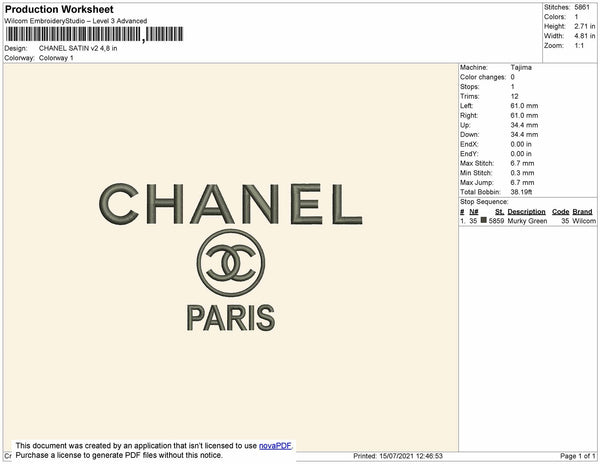
Task: Select the Zoom value 1:1
Action: (x=579, y=46)
